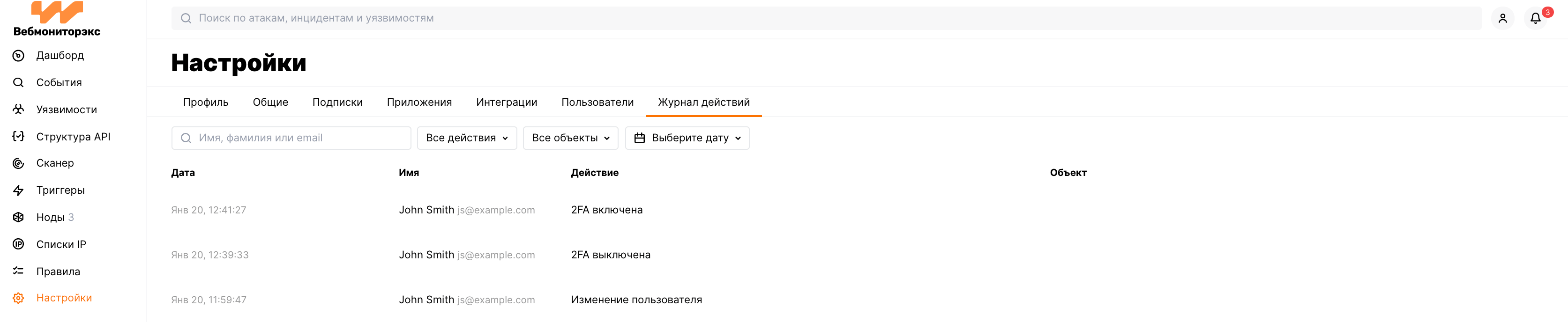
Task: Open the user profile account icon
Action: click(1503, 18)
